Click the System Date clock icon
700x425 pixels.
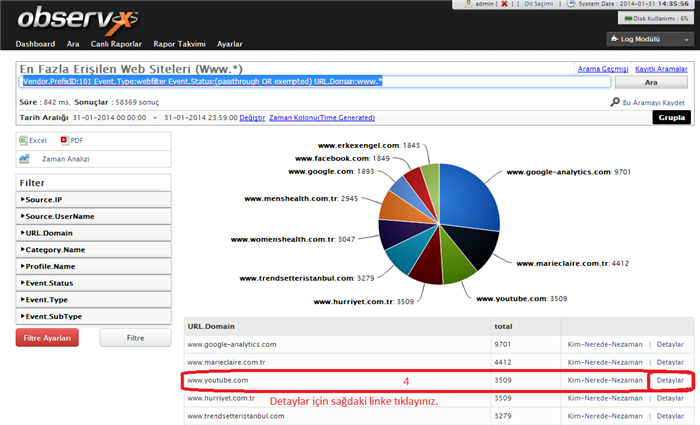pos(571,3)
